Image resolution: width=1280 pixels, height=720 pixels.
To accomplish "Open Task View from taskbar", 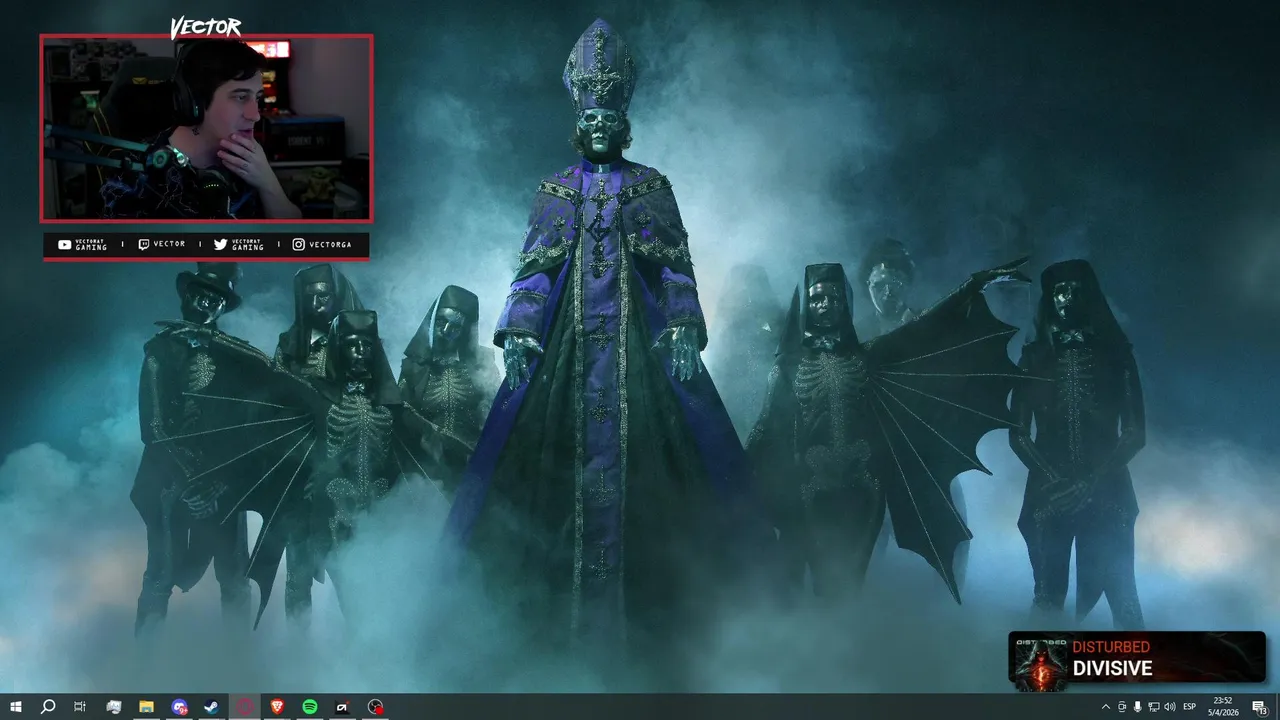I will tap(80, 707).
